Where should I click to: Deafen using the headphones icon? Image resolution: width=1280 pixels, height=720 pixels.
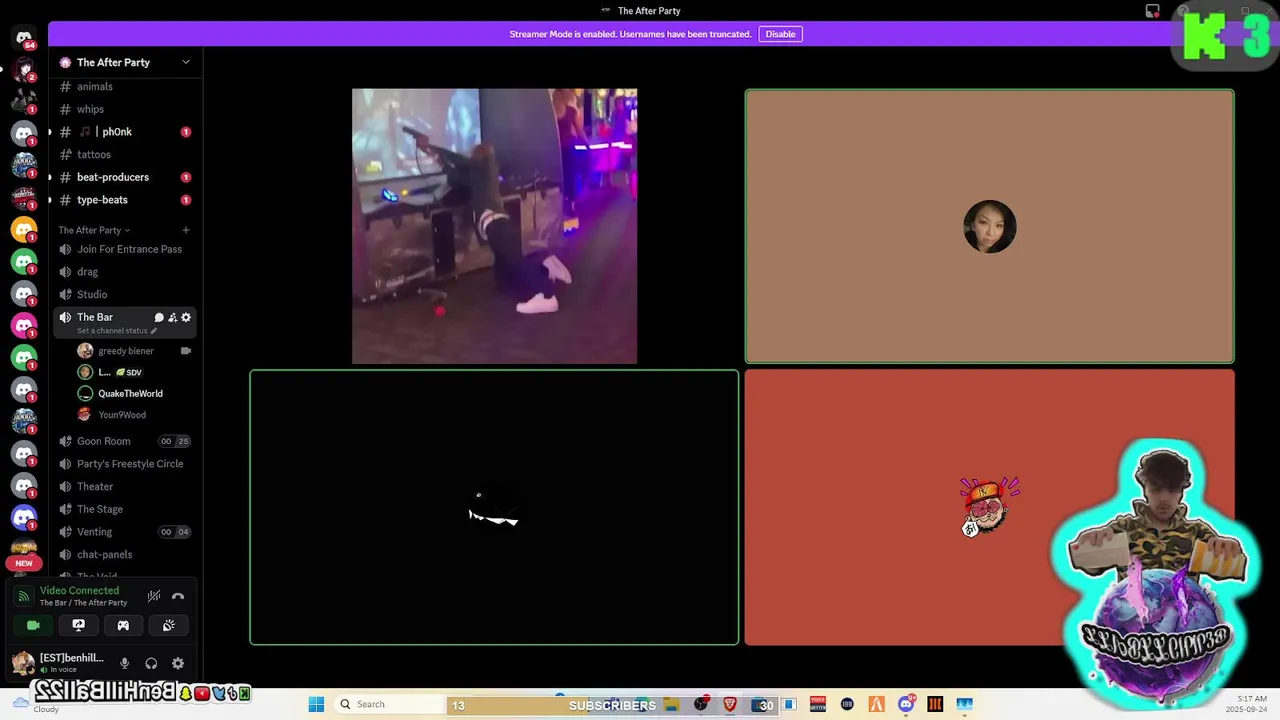[151, 663]
